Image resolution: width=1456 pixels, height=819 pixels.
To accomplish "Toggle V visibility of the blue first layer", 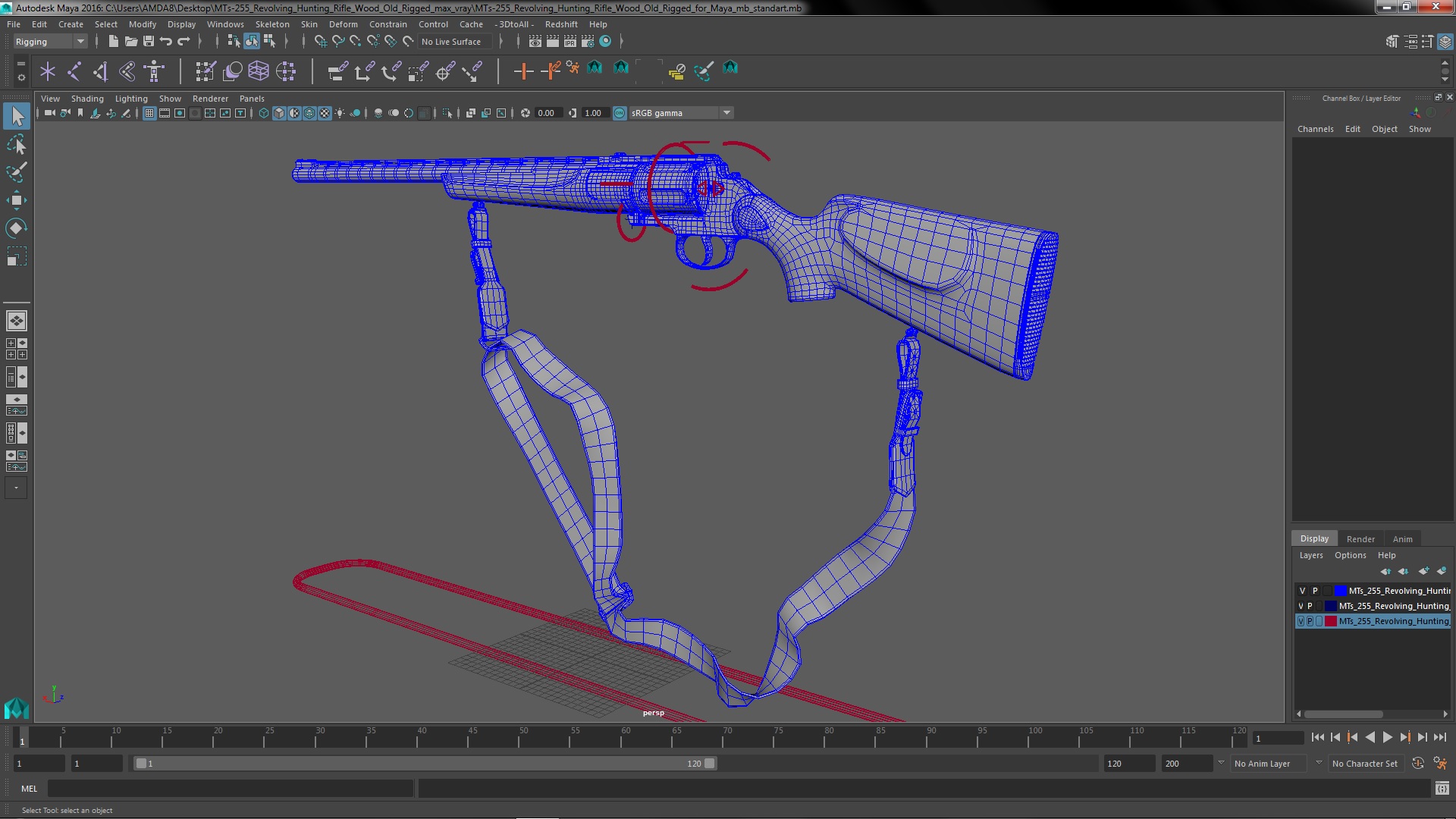I will tap(1302, 591).
